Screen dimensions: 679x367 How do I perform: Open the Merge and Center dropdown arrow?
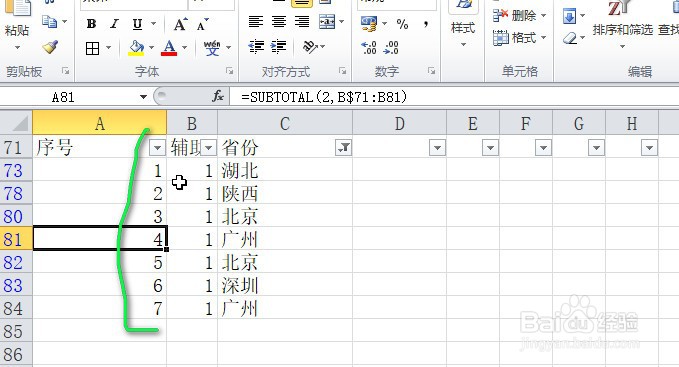coord(342,21)
